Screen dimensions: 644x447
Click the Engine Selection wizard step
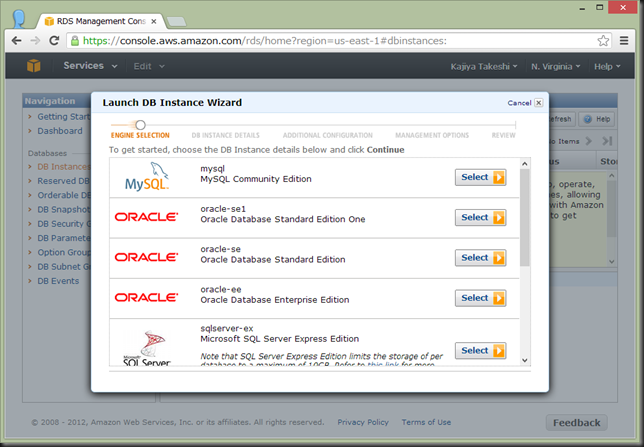pyautogui.click(x=140, y=135)
